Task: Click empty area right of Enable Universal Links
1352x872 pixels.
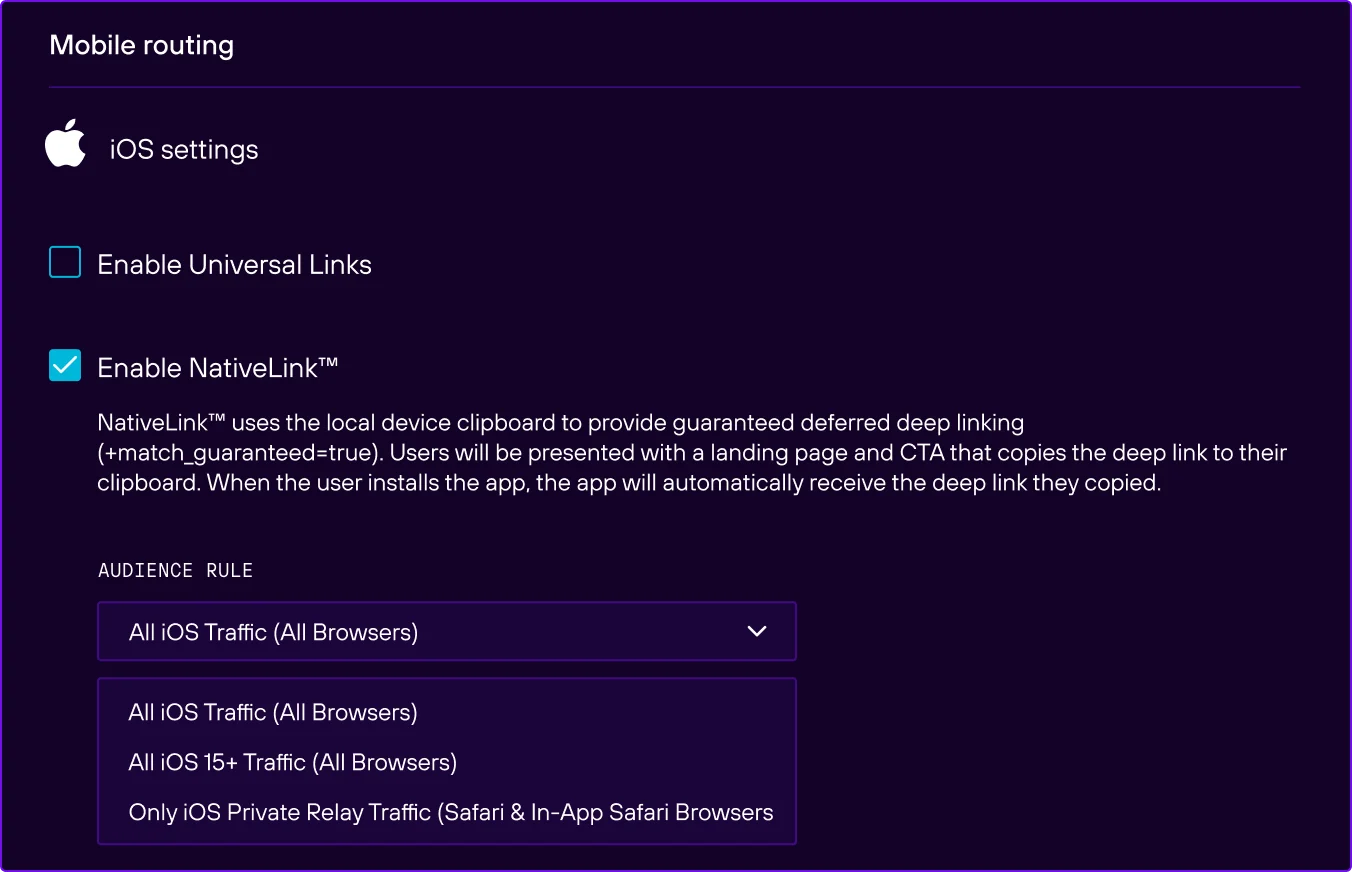Action: [x=800, y=265]
